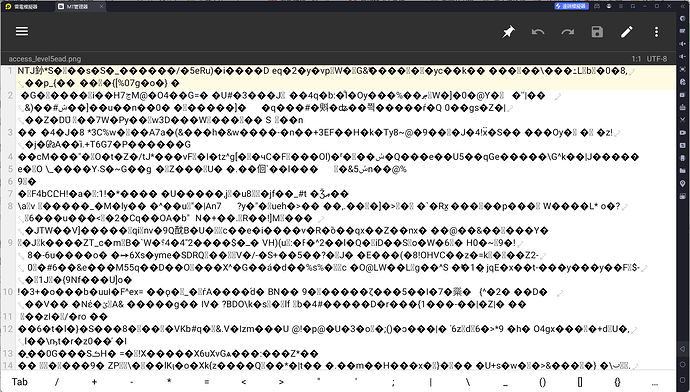
Task: Insert a Tab from the symbol bar
Action: pyautogui.click(x=19, y=382)
